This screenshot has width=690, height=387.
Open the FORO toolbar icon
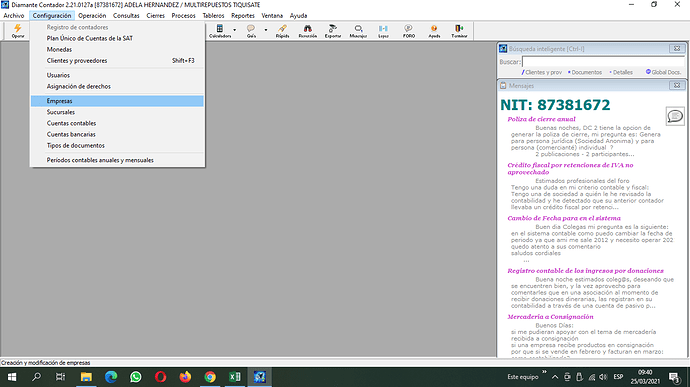click(x=409, y=31)
